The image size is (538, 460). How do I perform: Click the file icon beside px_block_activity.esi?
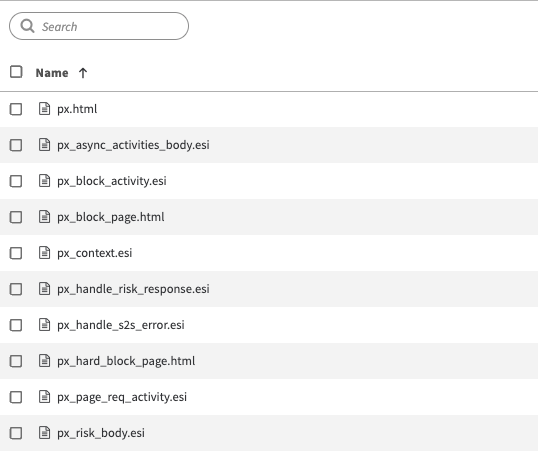pyautogui.click(x=44, y=181)
